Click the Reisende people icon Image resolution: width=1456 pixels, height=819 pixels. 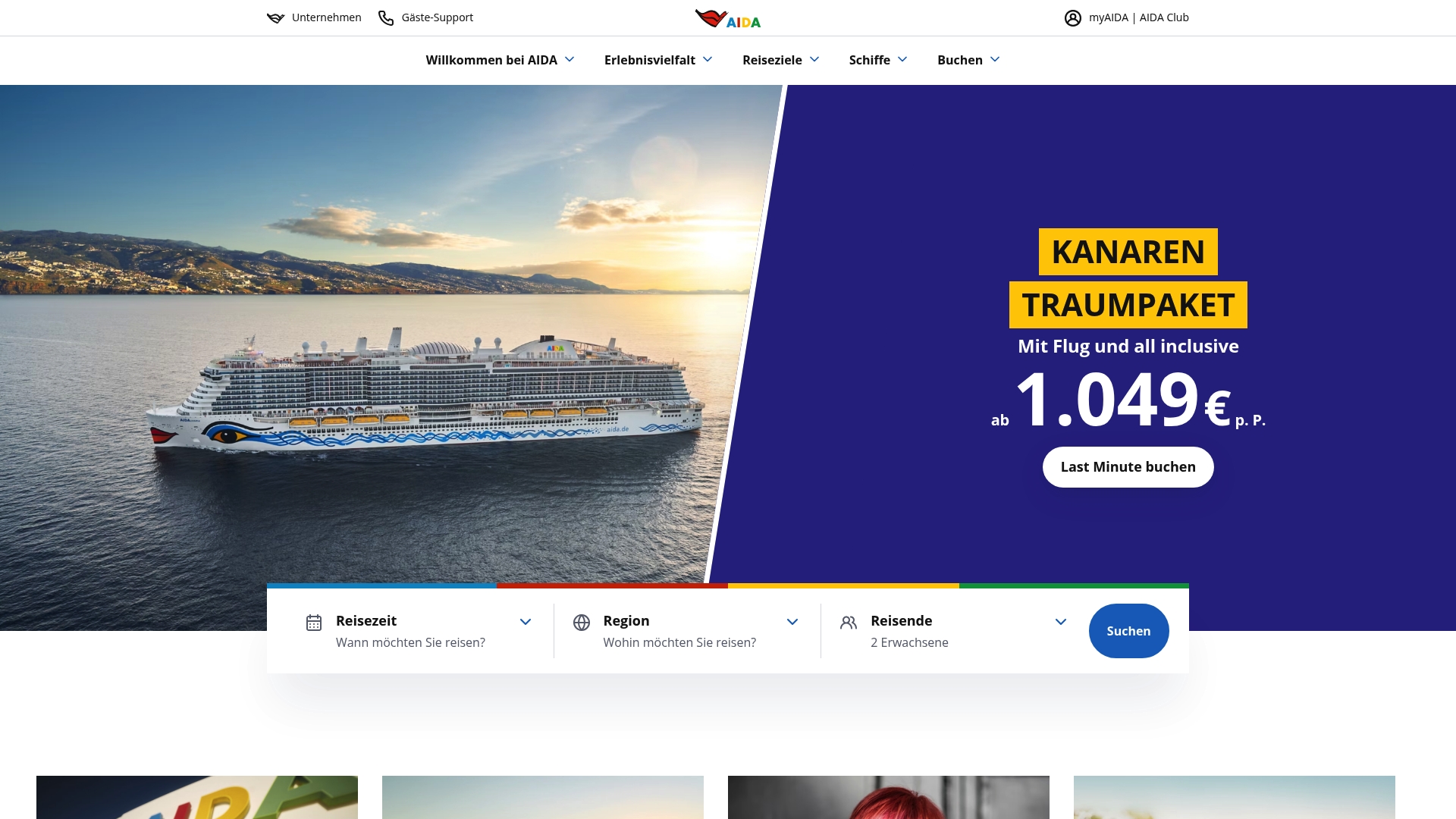pos(849,623)
